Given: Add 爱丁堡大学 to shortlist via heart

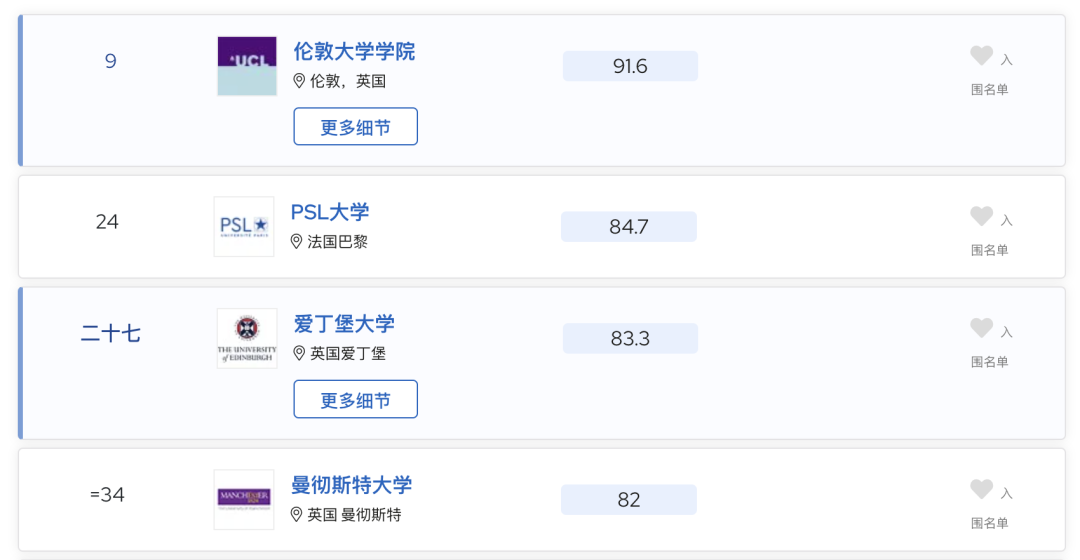Looking at the screenshot, I should point(982,328).
